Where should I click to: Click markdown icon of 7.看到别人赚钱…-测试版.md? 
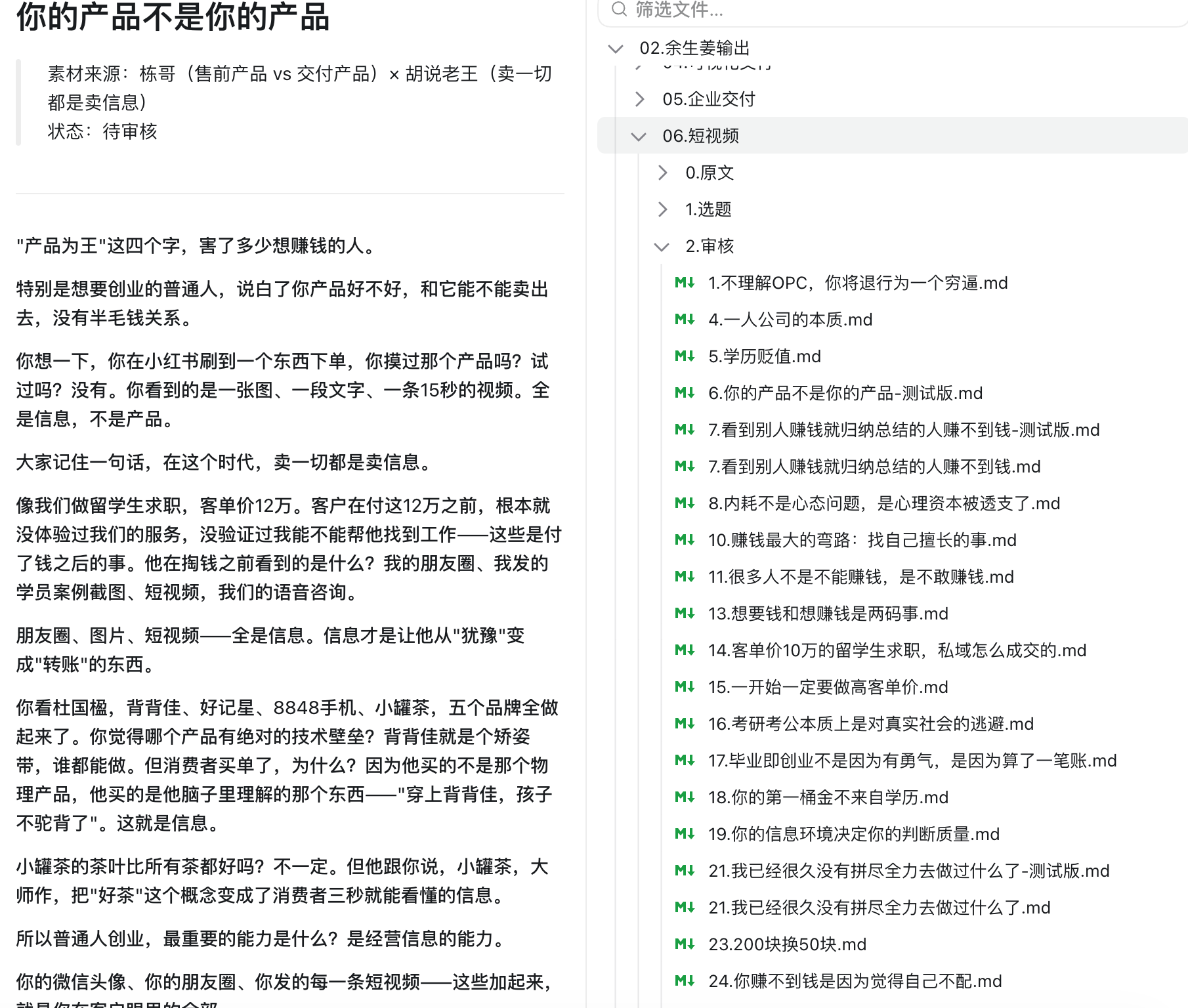pos(685,430)
